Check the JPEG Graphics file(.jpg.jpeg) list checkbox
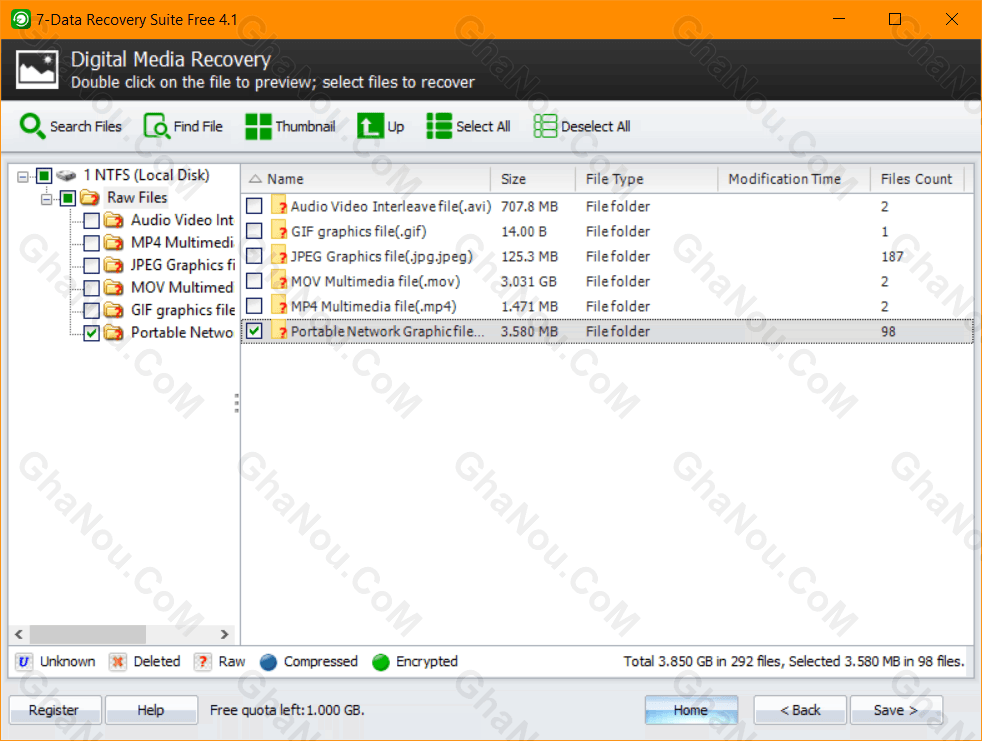Screen dimensions: 982x741 coord(254,256)
